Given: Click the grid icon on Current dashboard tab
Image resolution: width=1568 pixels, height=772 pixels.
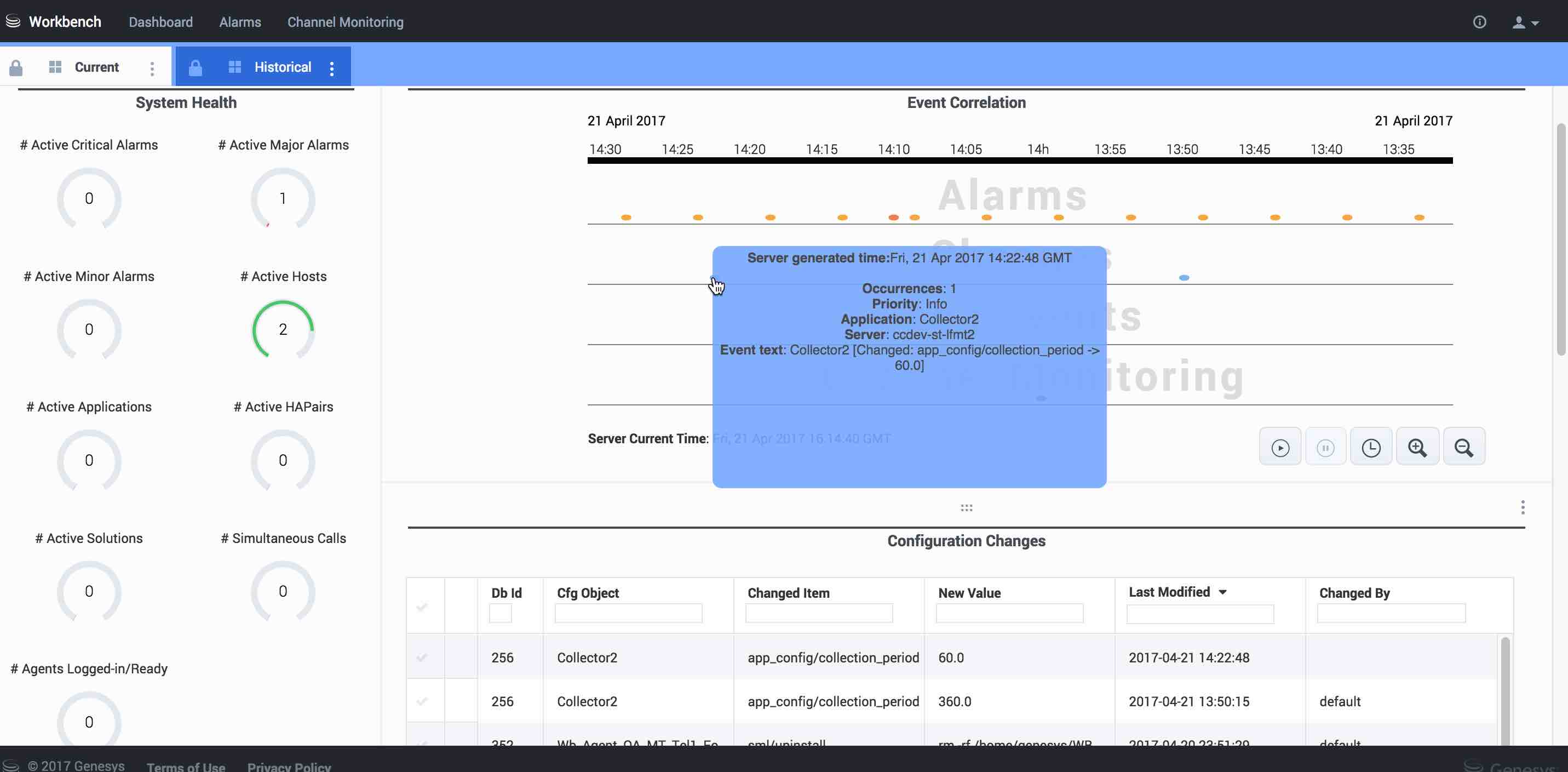Looking at the screenshot, I should (x=55, y=67).
